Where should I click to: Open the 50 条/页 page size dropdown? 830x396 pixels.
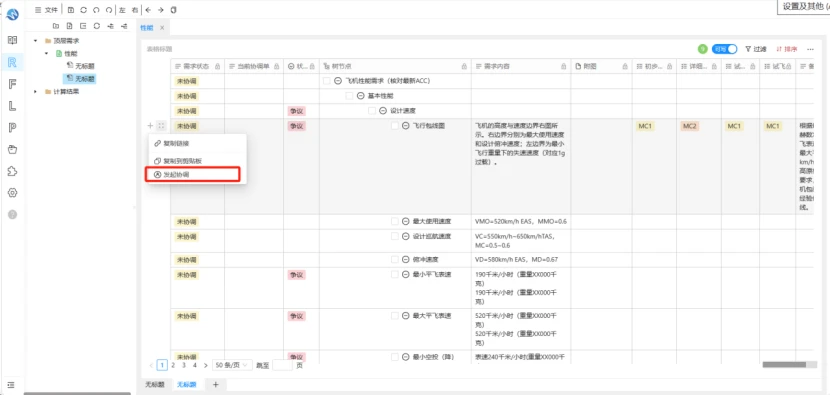pos(232,365)
